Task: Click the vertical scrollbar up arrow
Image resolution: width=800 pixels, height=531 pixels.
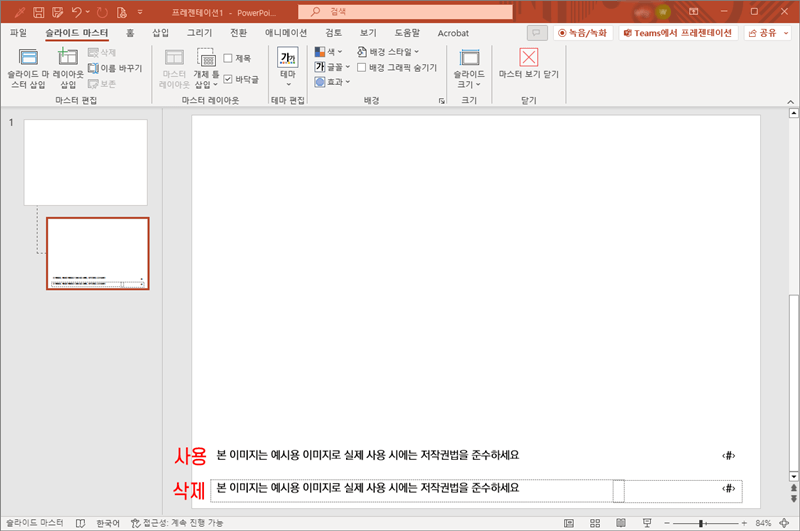Action: tap(793, 113)
